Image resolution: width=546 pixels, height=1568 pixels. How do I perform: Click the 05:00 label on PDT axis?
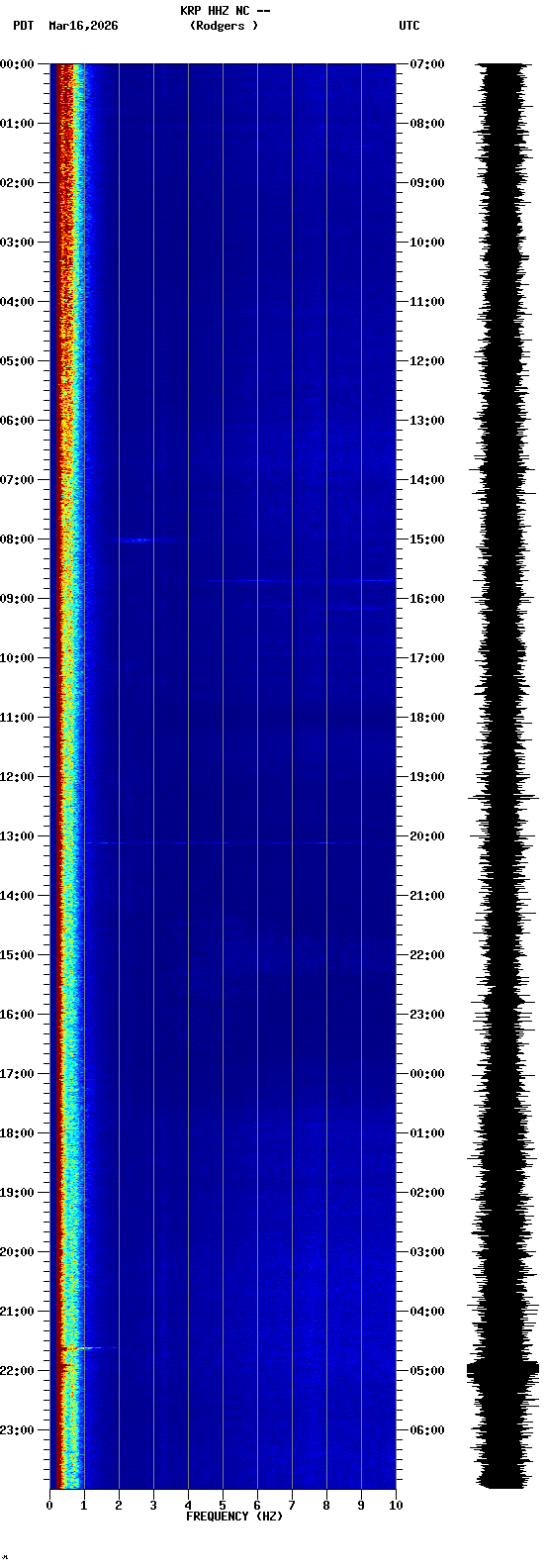pos(17,361)
